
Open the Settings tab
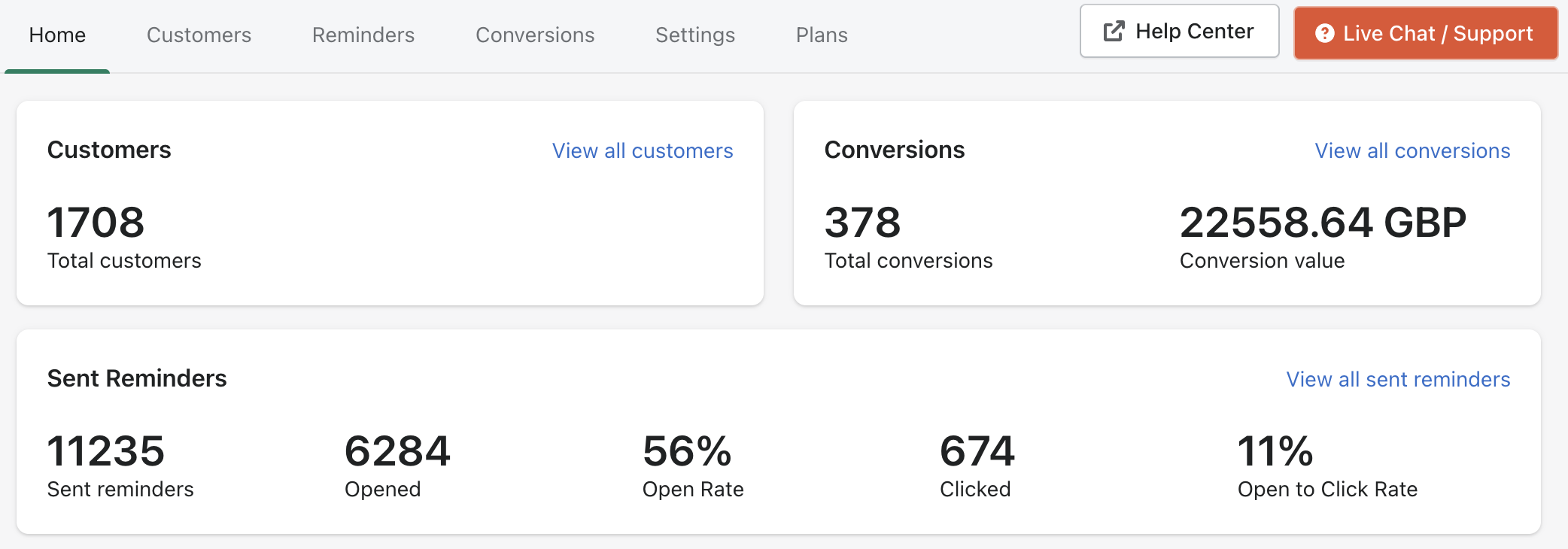[695, 35]
